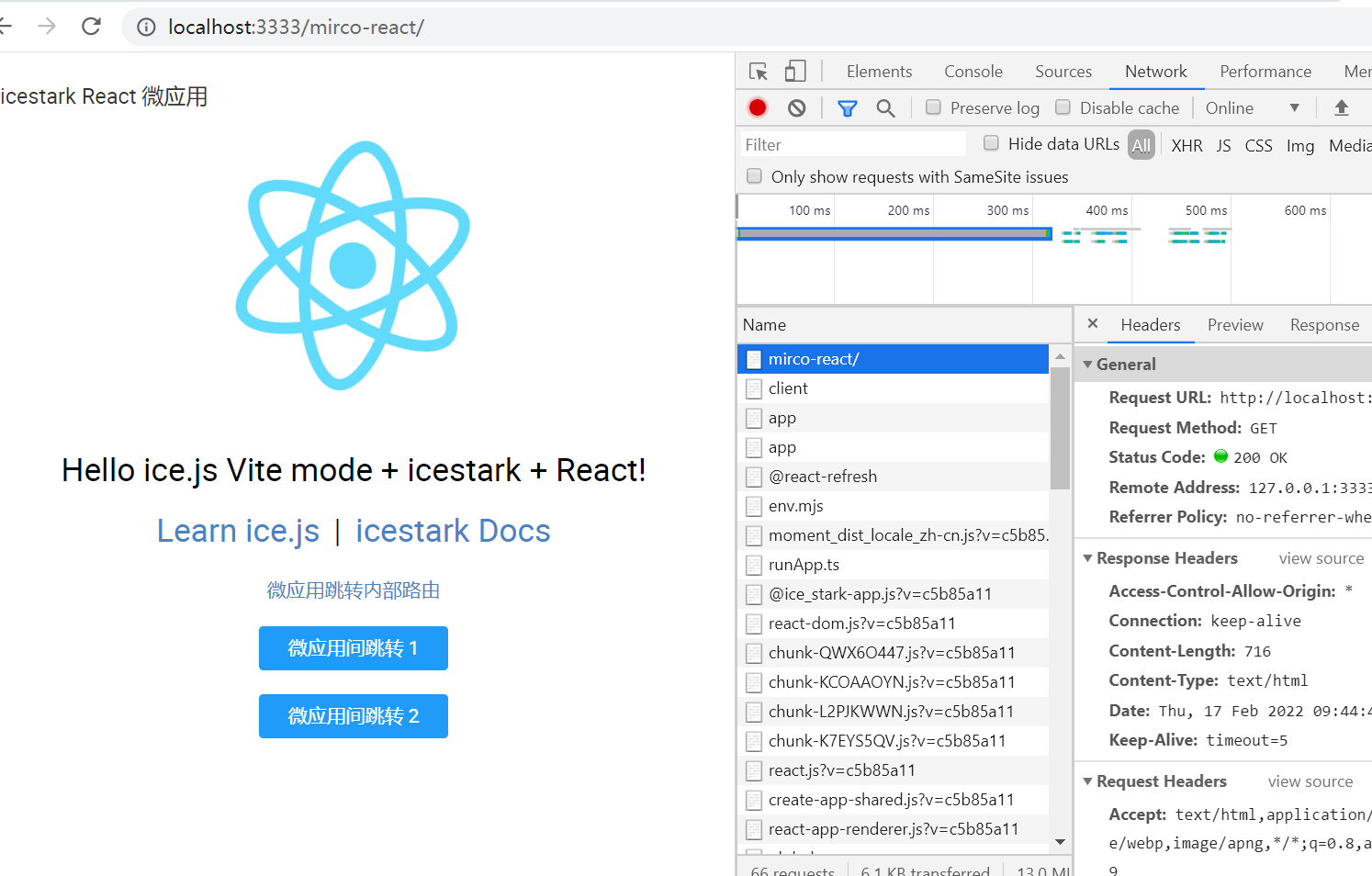The width and height of the screenshot is (1372, 876).
Task: Switch to the Preview tab
Action: pos(1234,324)
